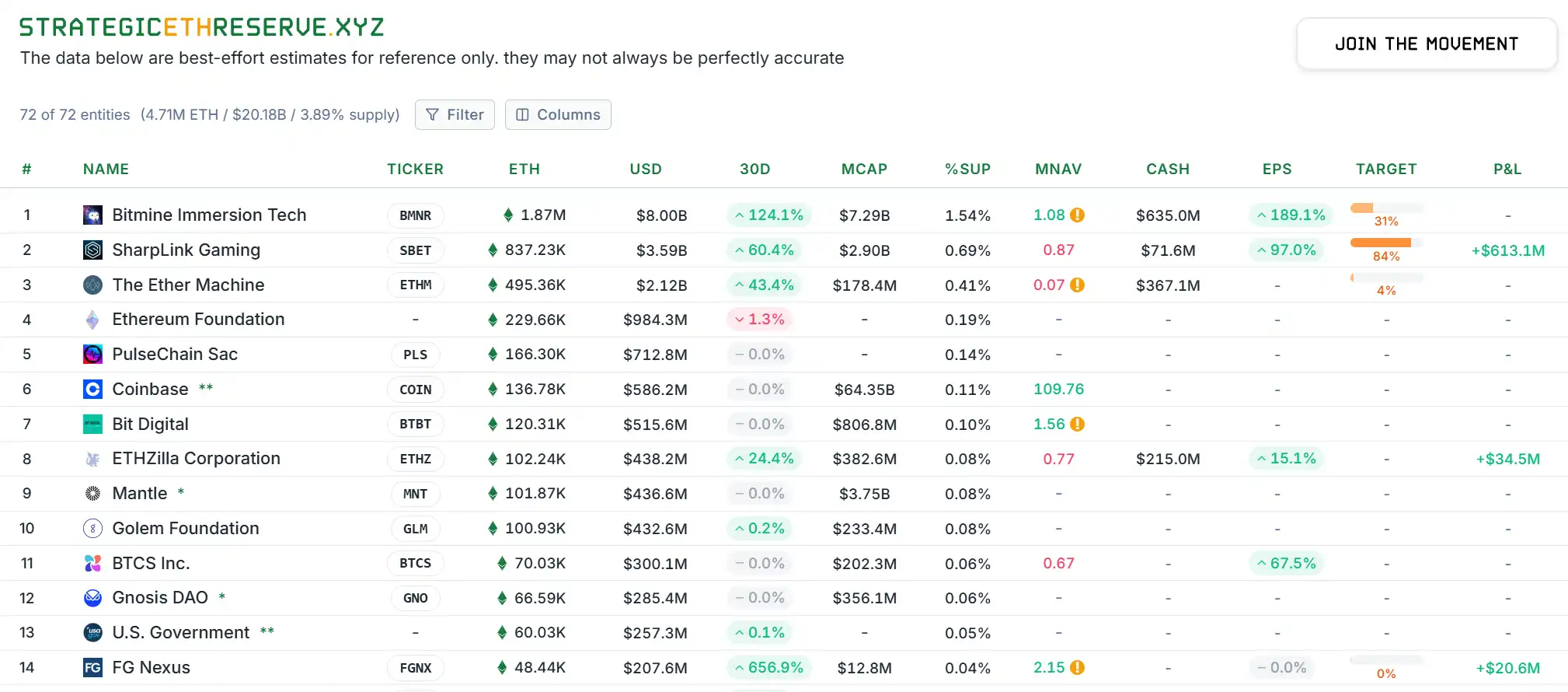The image size is (1568, 692).
Task: Open the Columns selector
Action: [558, 115]
